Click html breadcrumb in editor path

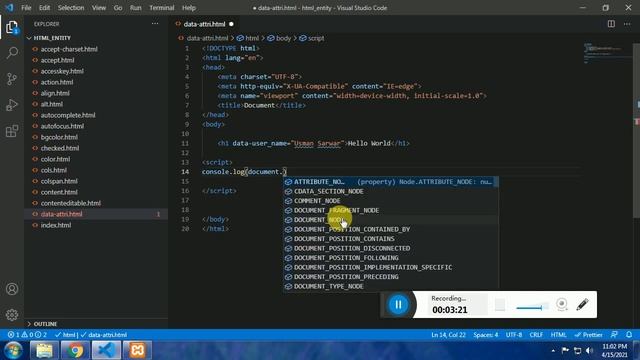(x=248, y=38)
